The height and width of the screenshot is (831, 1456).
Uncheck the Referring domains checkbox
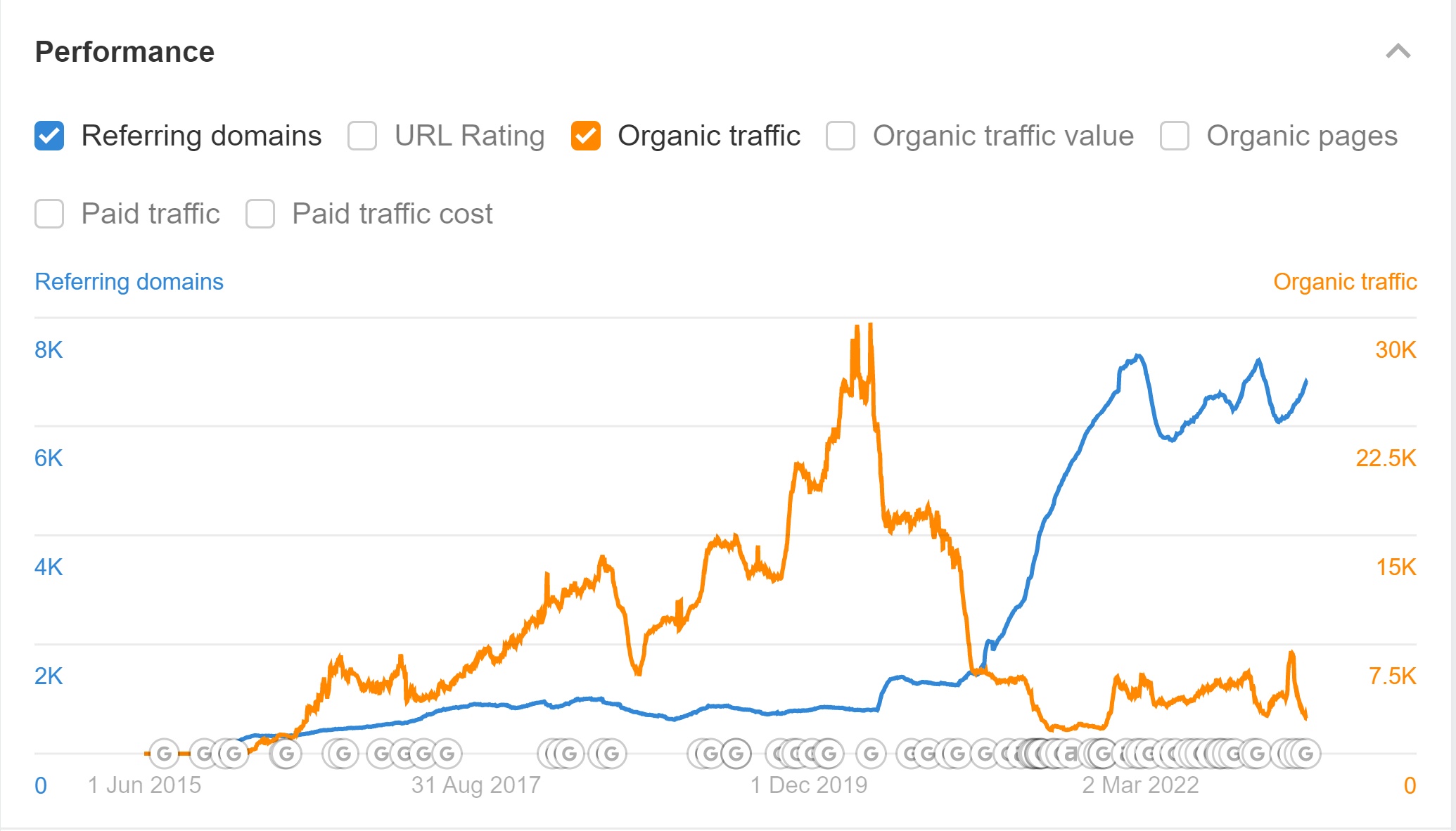point(49,136)
